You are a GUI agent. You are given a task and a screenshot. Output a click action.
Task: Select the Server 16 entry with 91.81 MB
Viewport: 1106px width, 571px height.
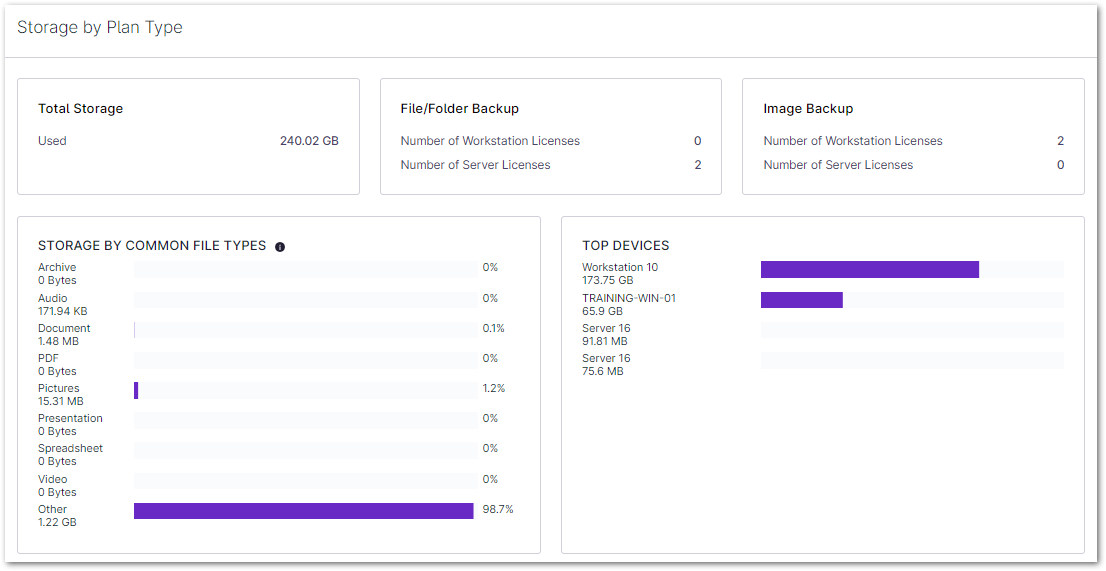tap(606, 328)
